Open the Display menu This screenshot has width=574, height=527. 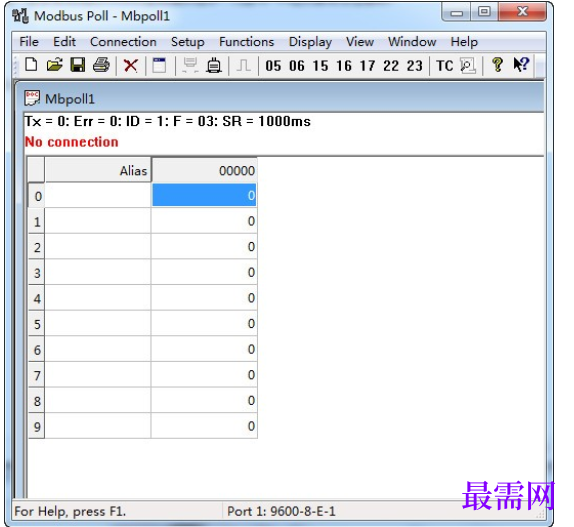point(310,42)
